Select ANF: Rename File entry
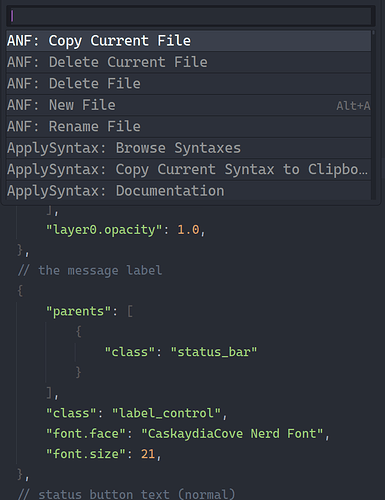Screen dimensions: 385x500 [189, 126]
